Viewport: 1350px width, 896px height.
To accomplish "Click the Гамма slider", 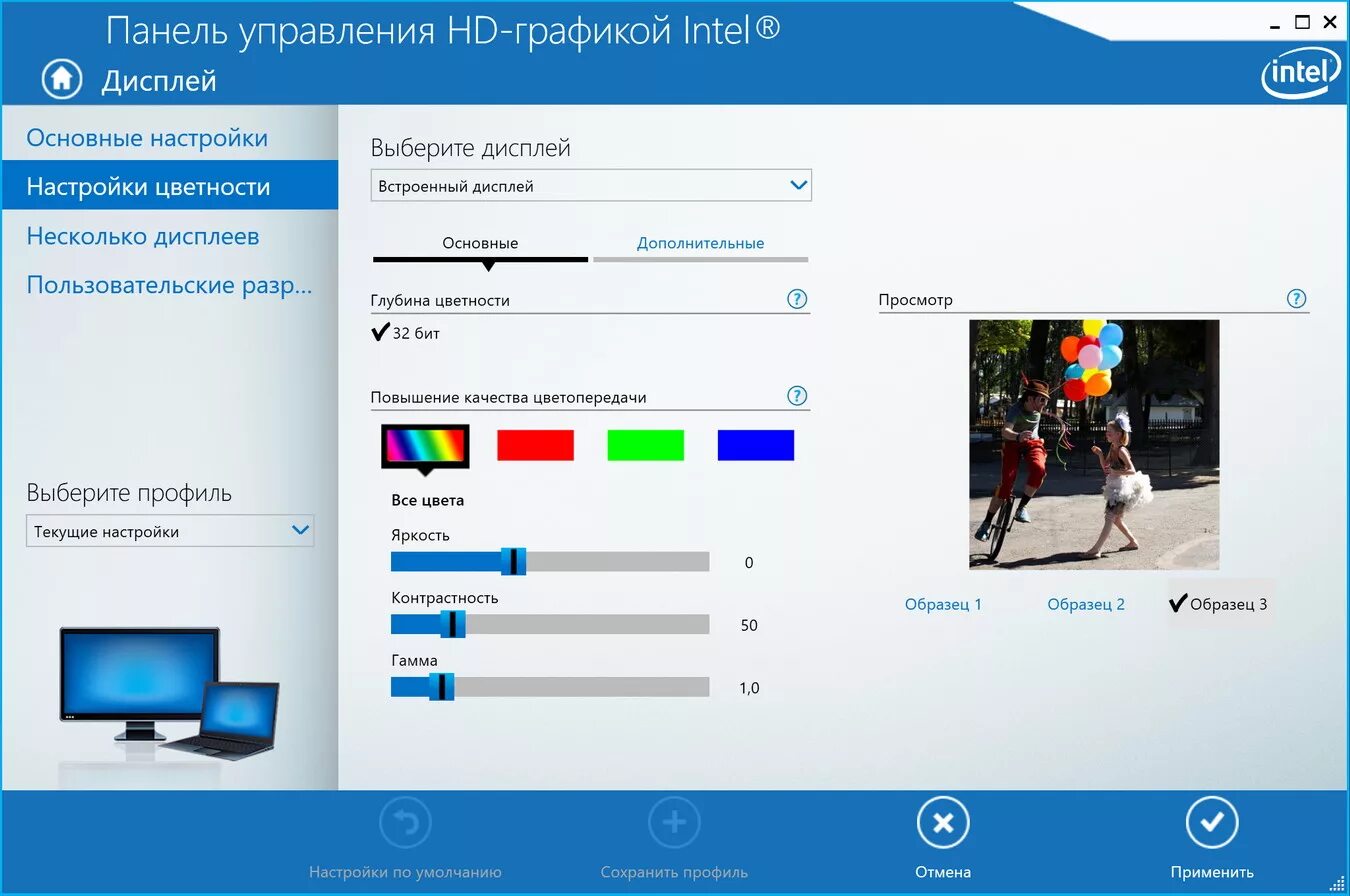I will point(550,687).
